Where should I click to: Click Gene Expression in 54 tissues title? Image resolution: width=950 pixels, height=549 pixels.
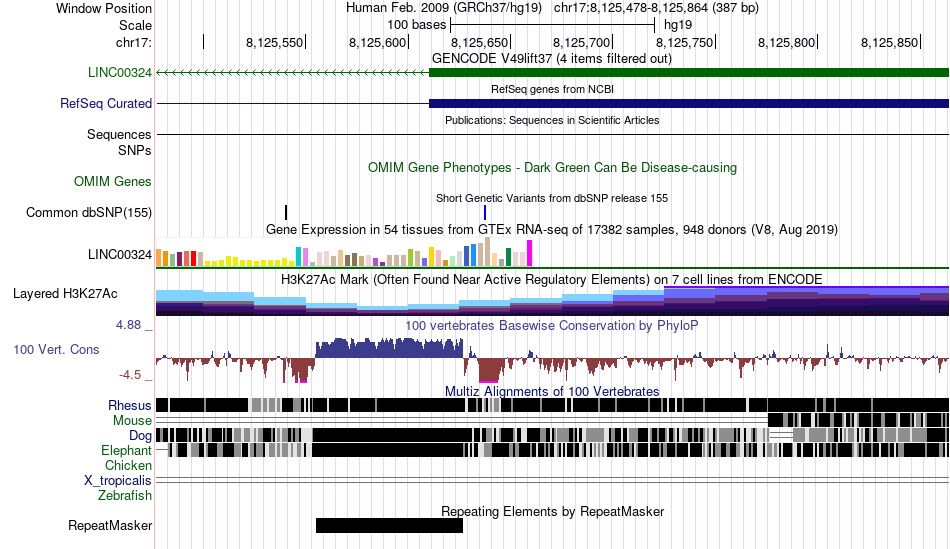[551, 230]
